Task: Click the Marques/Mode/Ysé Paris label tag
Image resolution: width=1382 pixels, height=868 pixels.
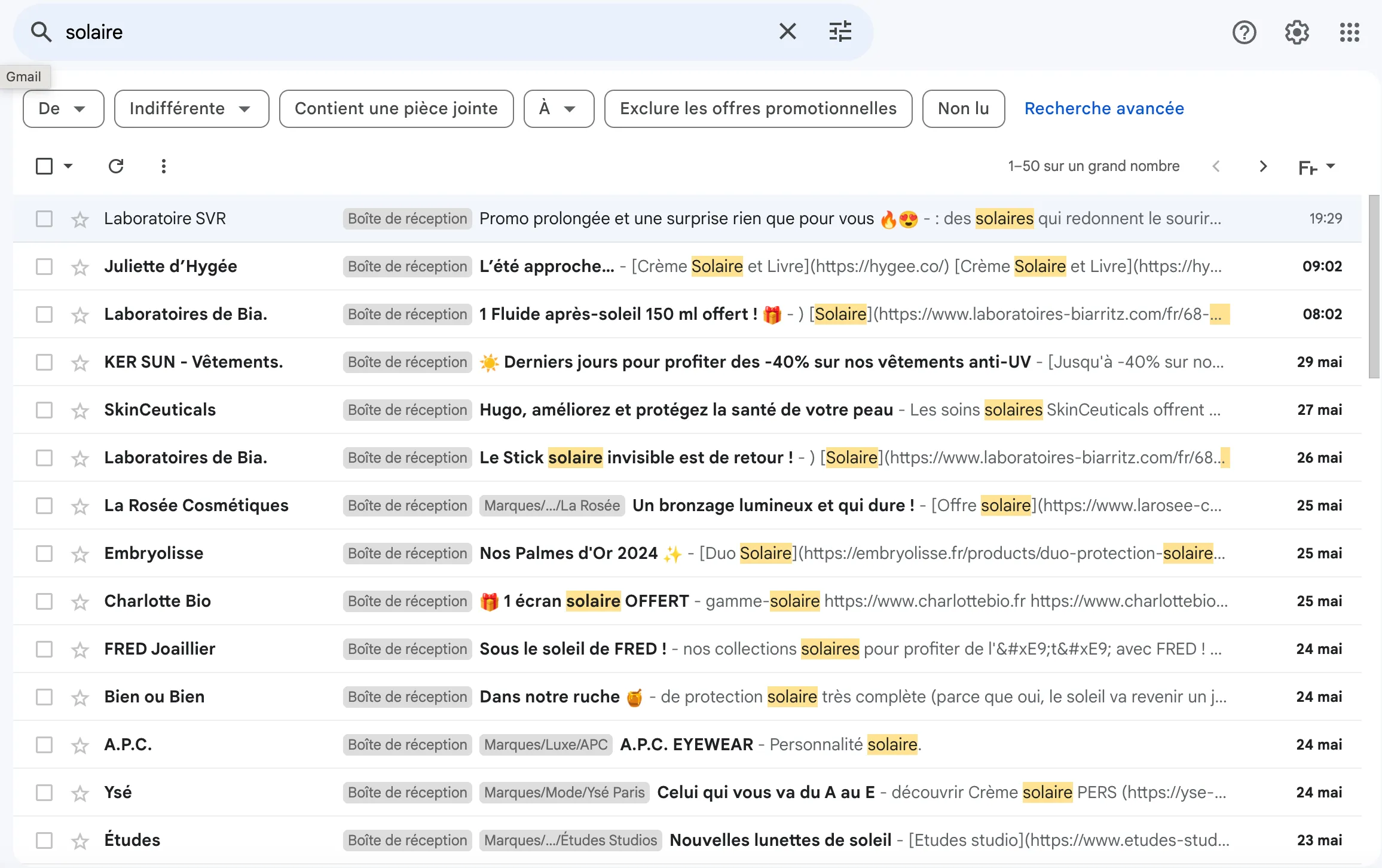Action: point(564,793)
